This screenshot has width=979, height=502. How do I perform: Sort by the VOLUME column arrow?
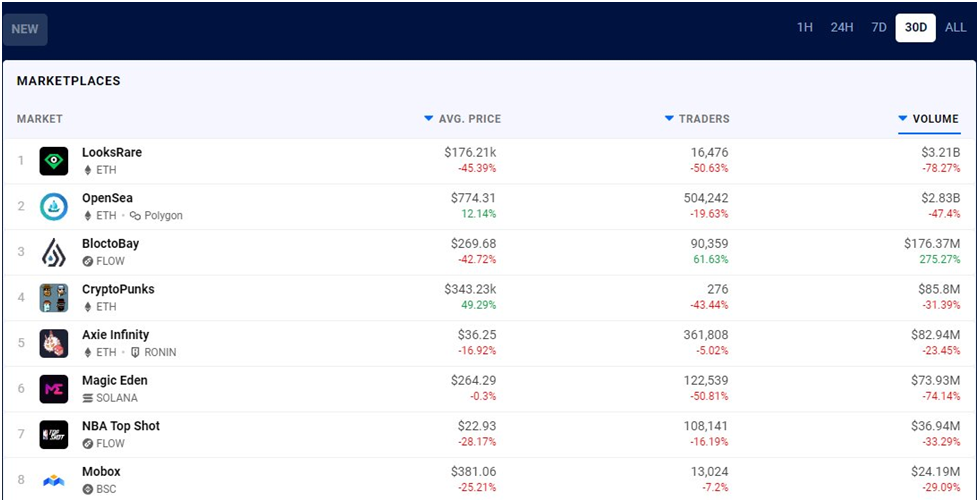pyautogui.click(x=903, y=118)
